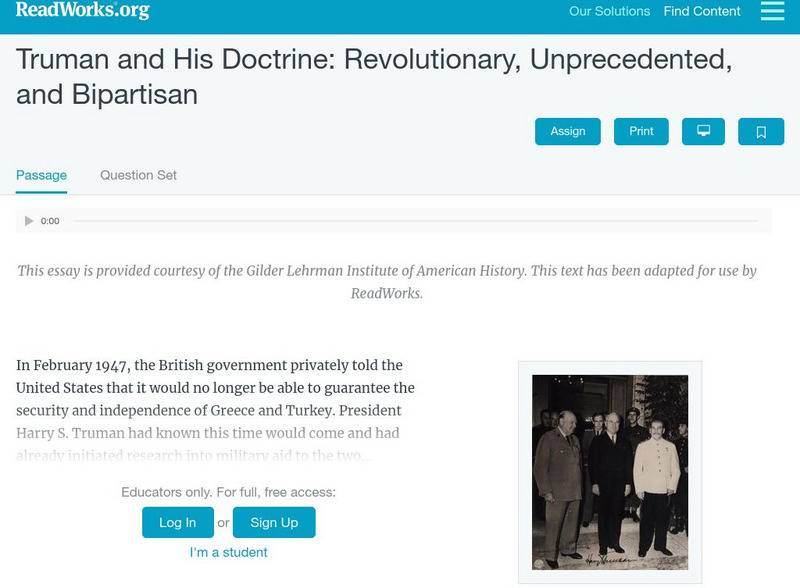
Task: Click the Assign button
Action: [568, 132]
